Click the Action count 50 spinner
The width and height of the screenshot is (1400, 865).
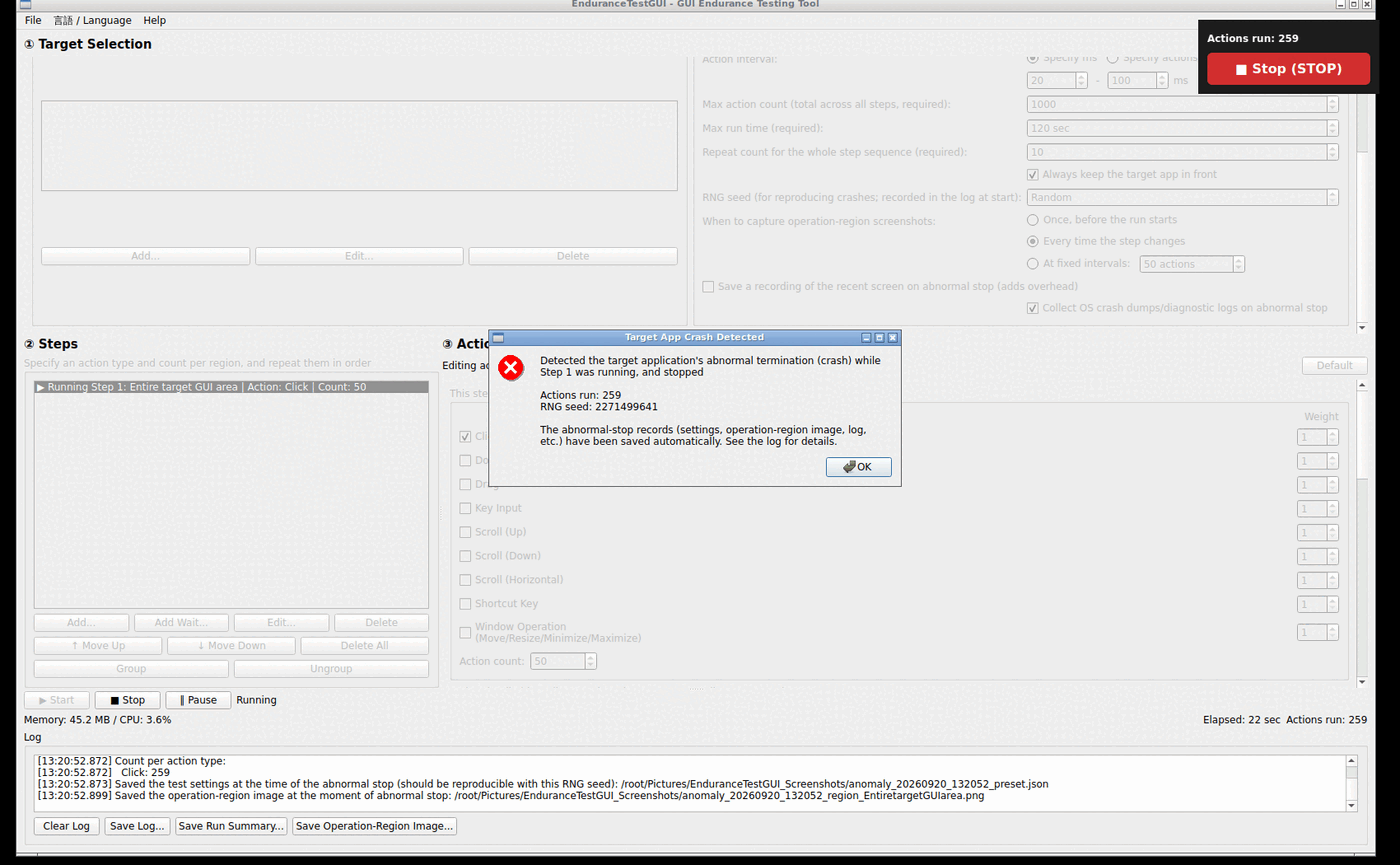564,661
